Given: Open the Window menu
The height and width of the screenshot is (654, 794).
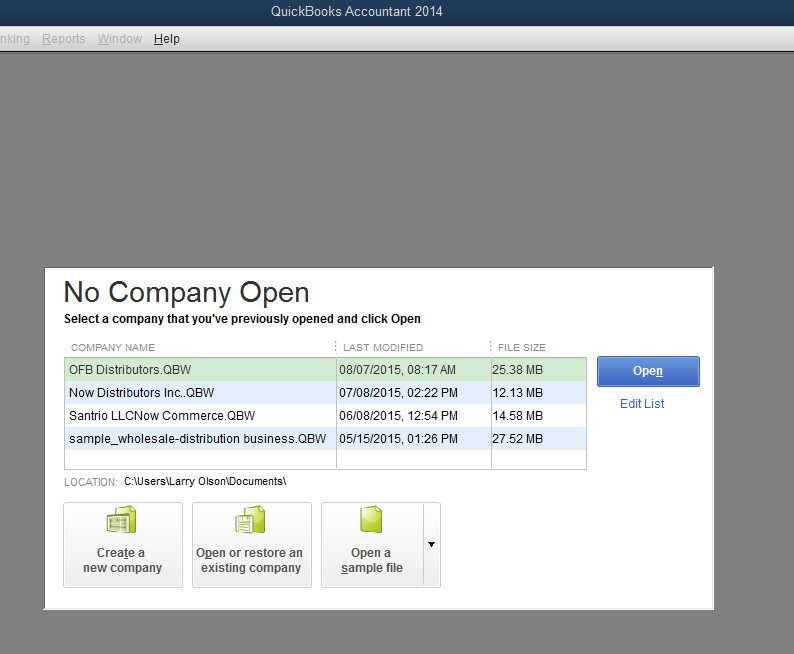Looking at the screenshot, I should pos(119,39).
